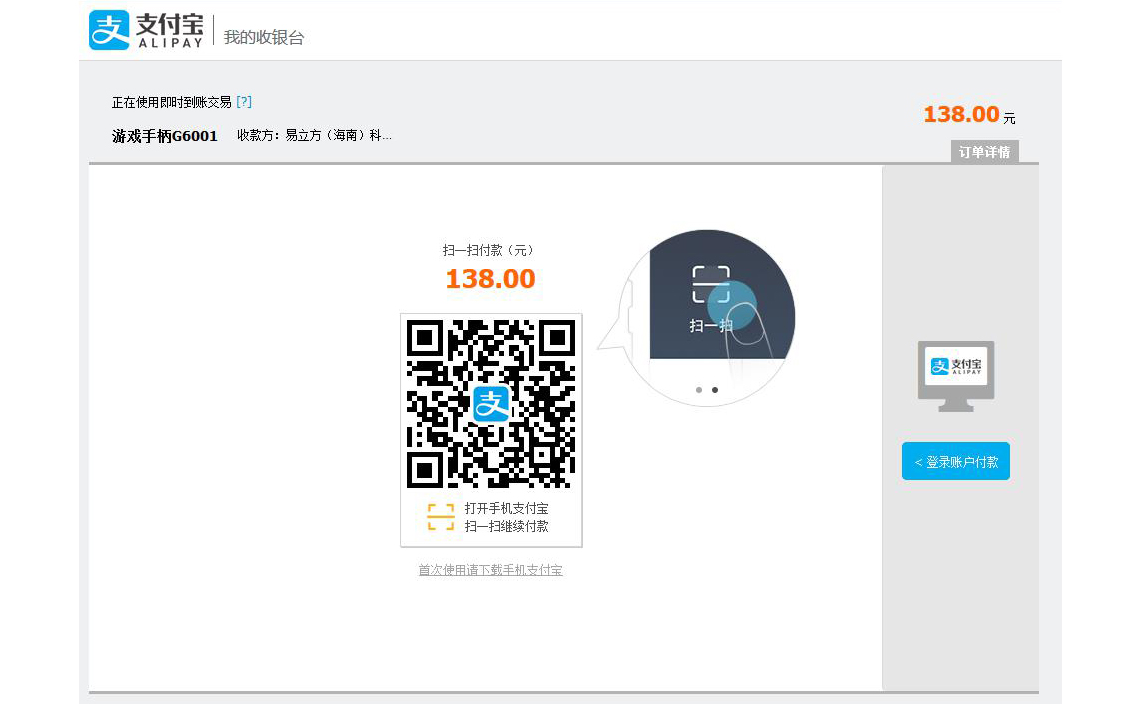Select the second carousel dot in the scan illustration

tap(715, 390)
